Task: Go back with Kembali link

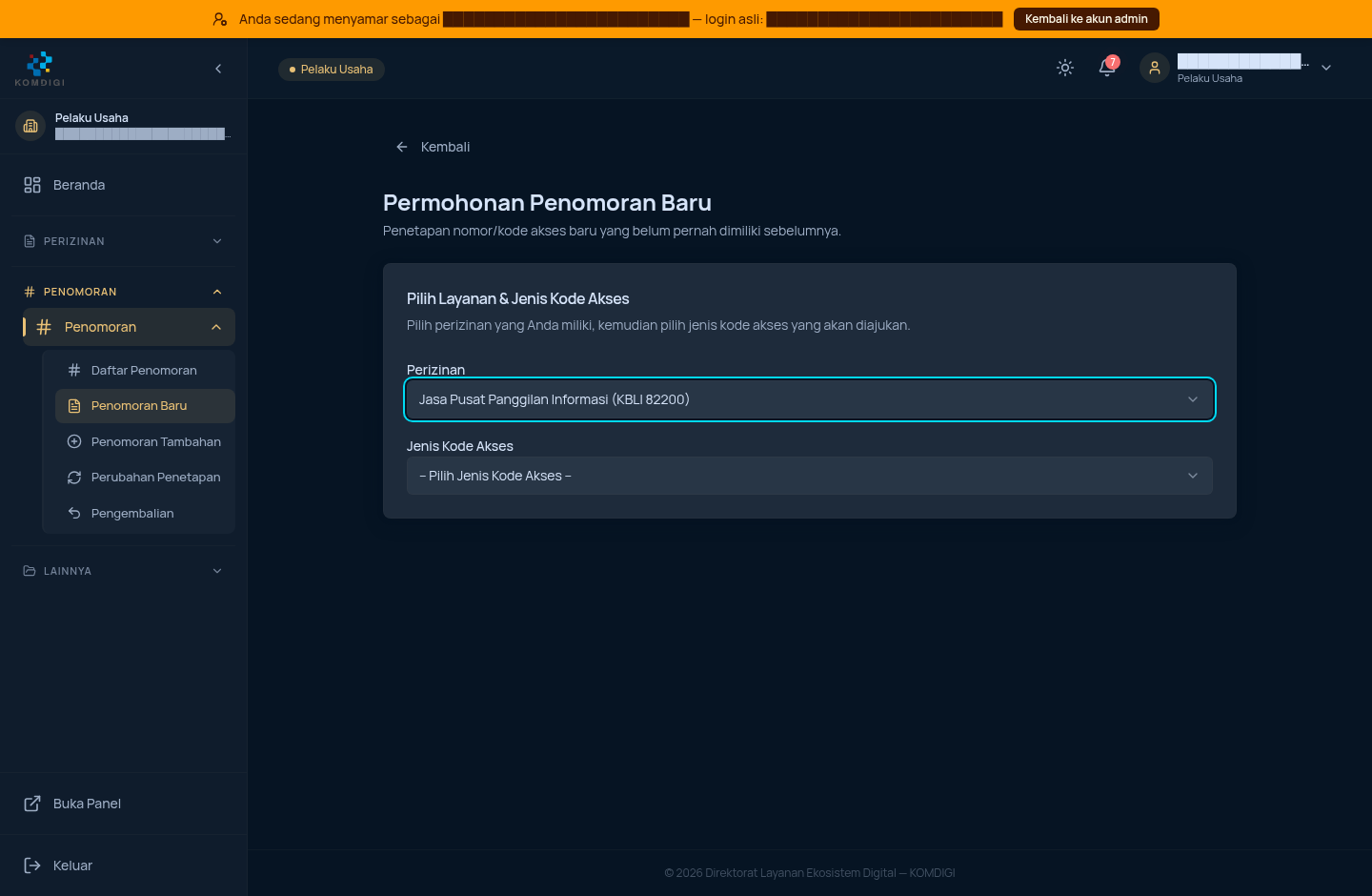Action: [x=433, y=147]
